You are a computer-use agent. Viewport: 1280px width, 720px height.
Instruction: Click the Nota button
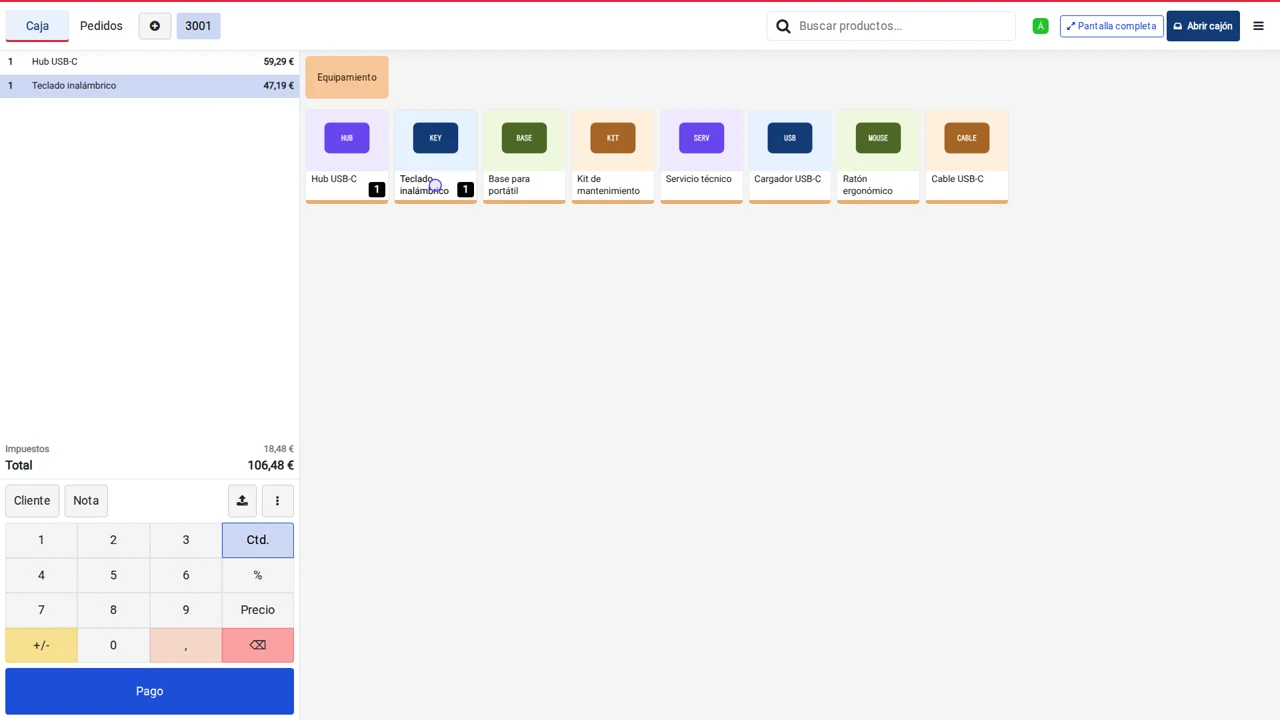point(86,501)
